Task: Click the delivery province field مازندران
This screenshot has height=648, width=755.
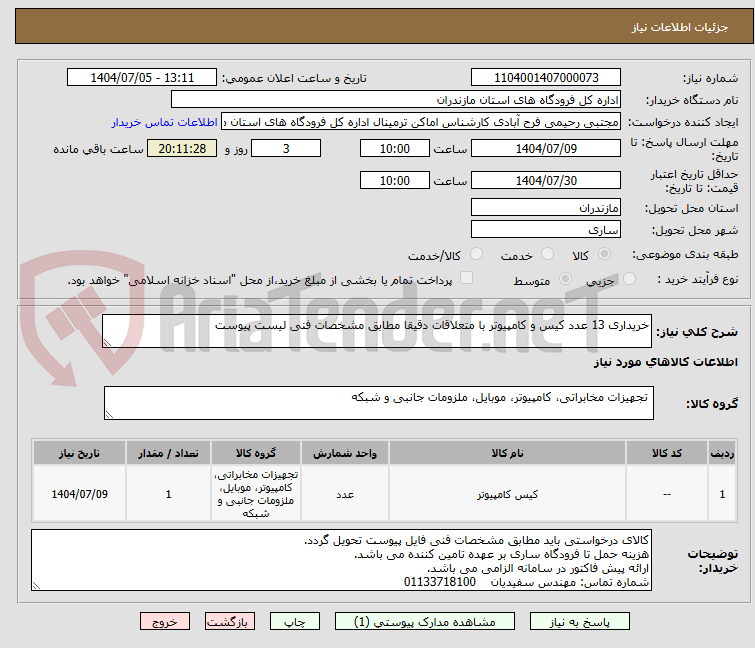Action: click(546, 207)
